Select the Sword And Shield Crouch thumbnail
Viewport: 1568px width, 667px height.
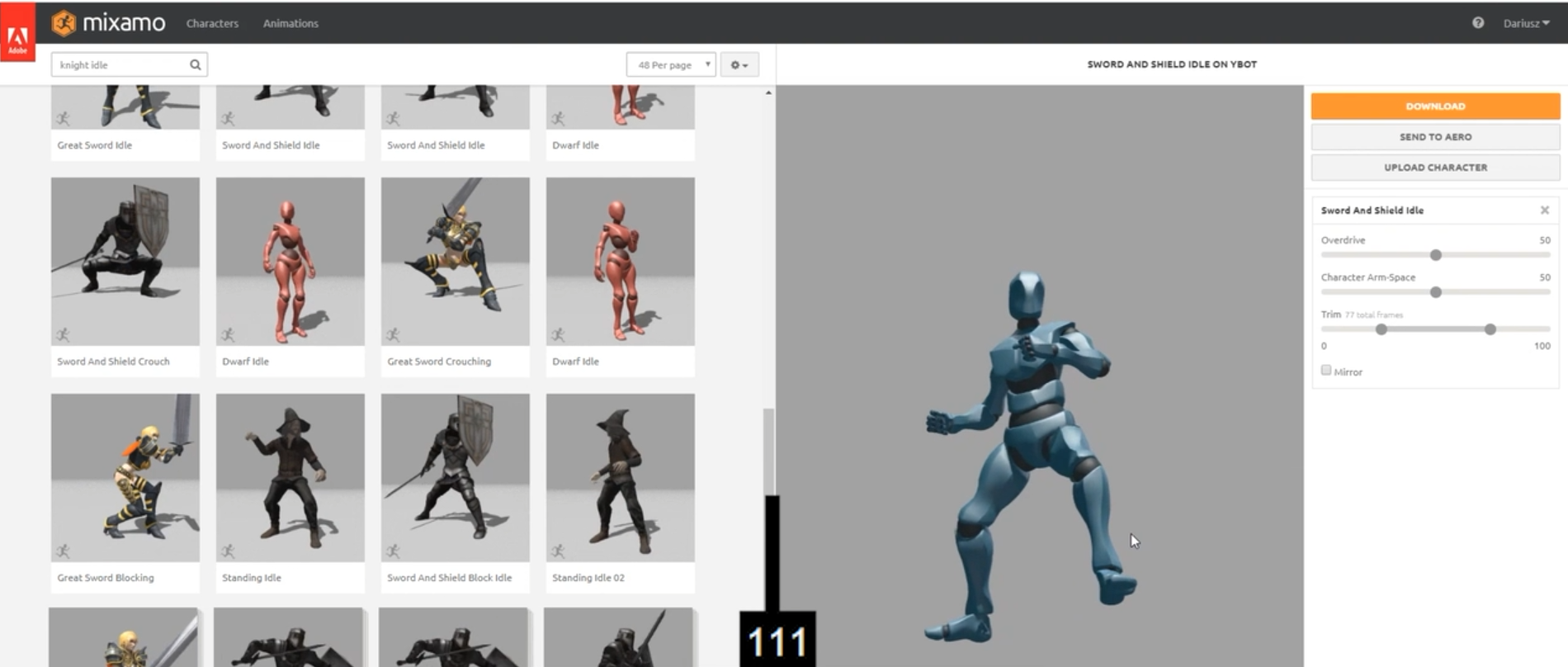125,262
